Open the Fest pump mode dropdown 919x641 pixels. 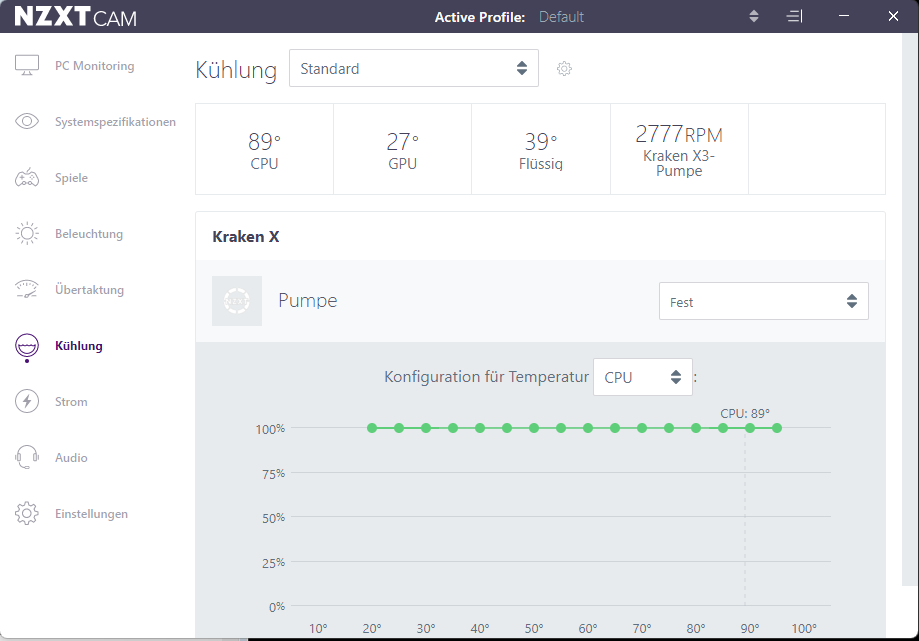pos(764,301)
